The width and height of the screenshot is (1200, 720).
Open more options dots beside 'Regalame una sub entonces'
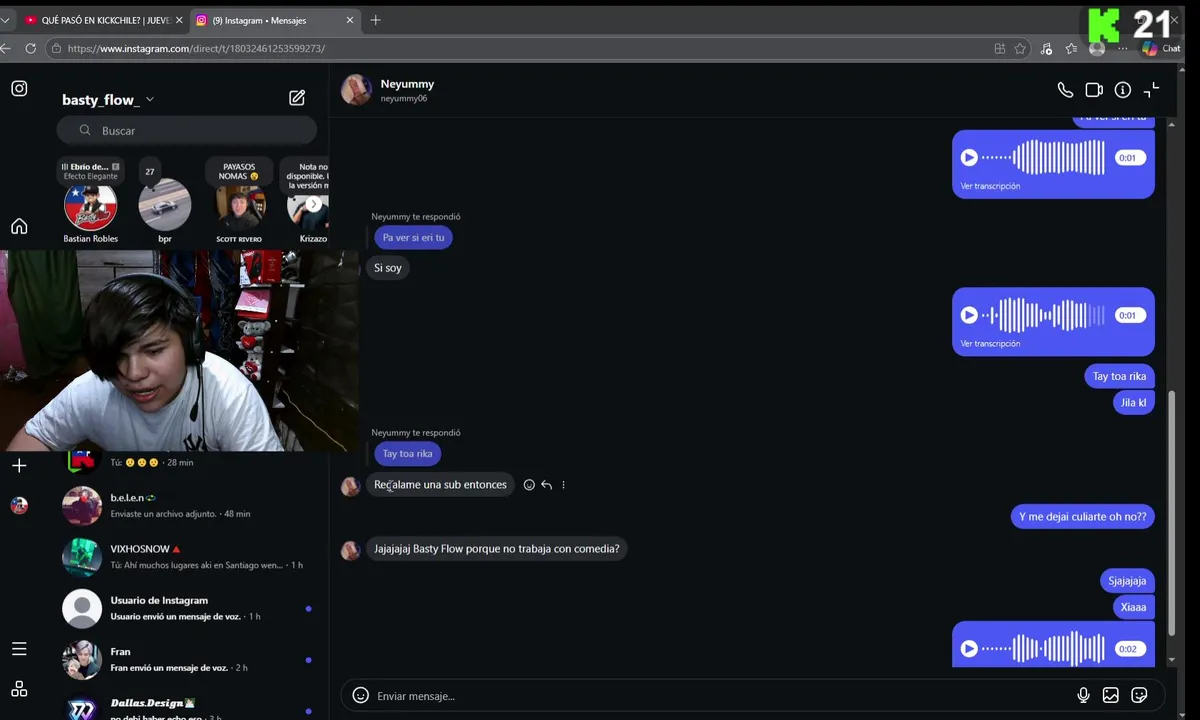[x=563, y=485]
